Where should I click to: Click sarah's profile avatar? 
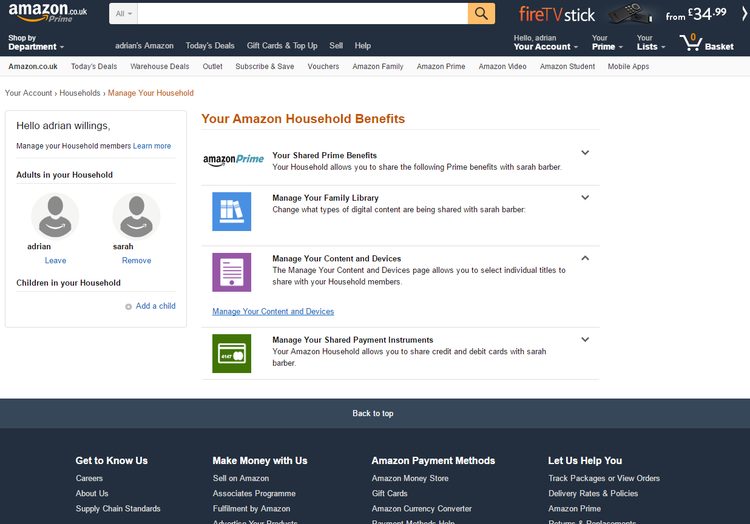click(136, 216)
